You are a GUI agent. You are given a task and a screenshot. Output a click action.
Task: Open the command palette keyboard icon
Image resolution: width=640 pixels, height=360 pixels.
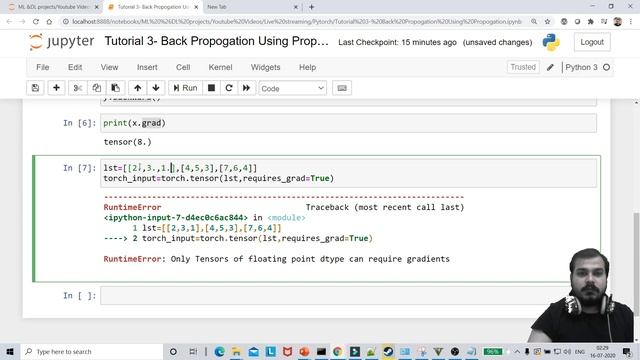(x=342, y=88)
